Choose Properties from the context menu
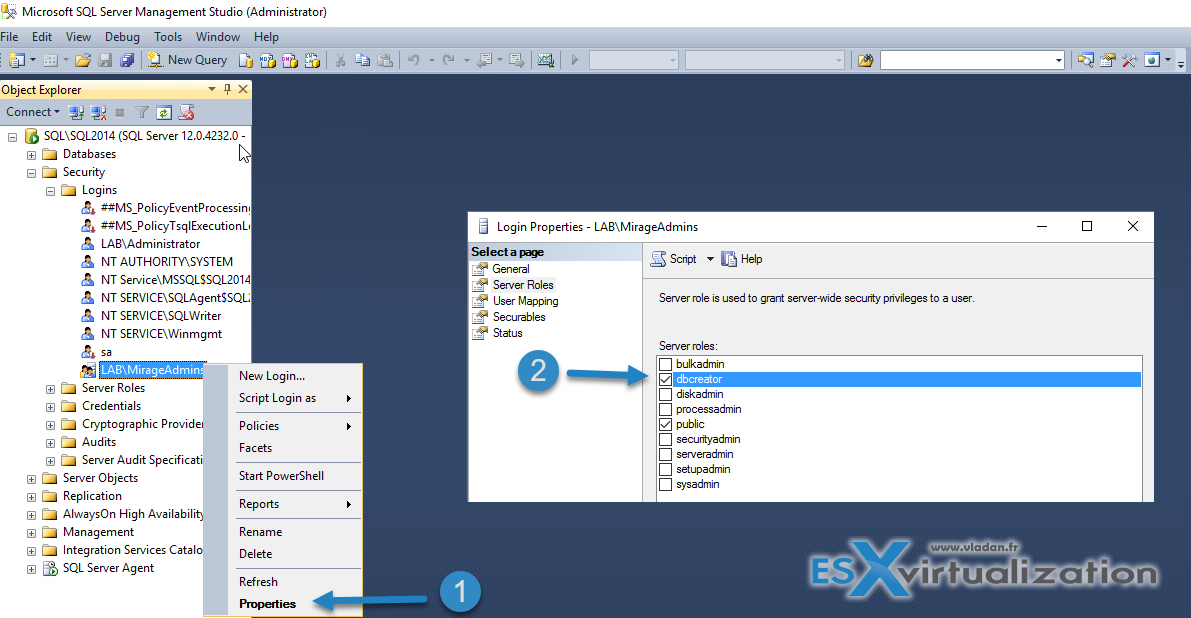Viewport: 1191px width, 618px height. point(267,604)
